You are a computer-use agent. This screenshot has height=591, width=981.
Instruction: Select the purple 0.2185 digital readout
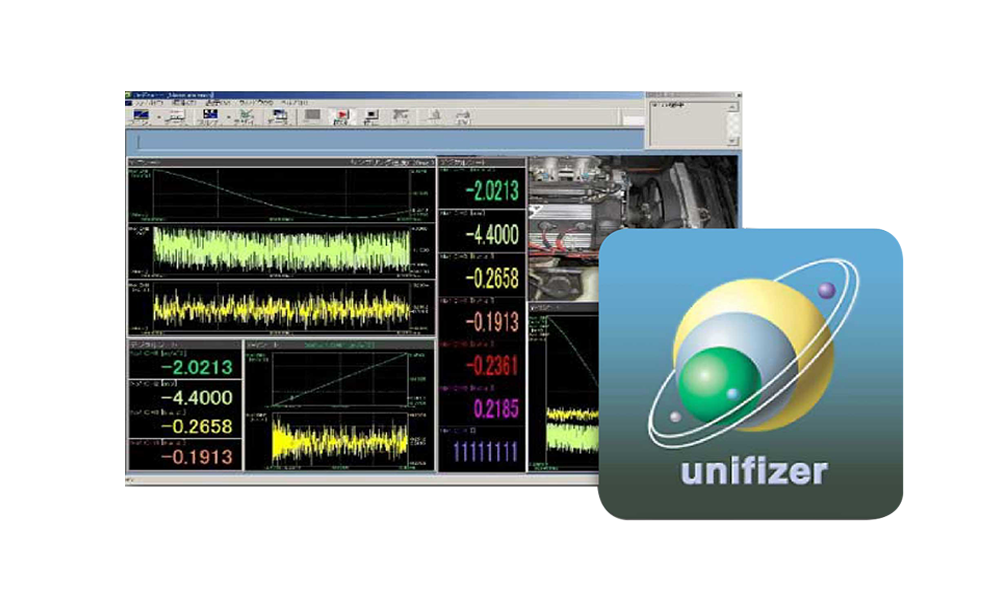point(482,408)
